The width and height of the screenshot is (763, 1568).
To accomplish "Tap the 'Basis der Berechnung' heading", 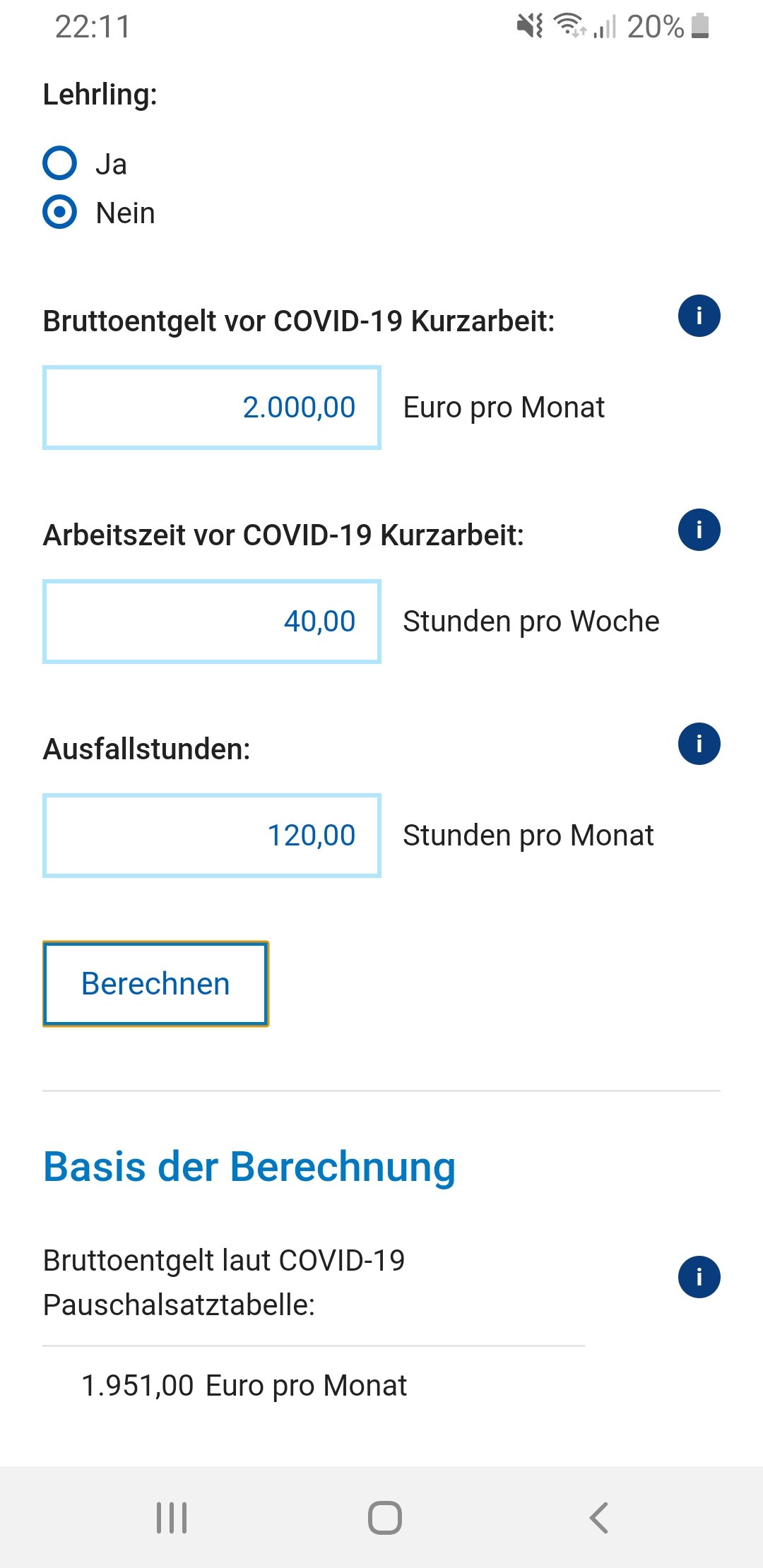I will click(x=249, y=1166).
